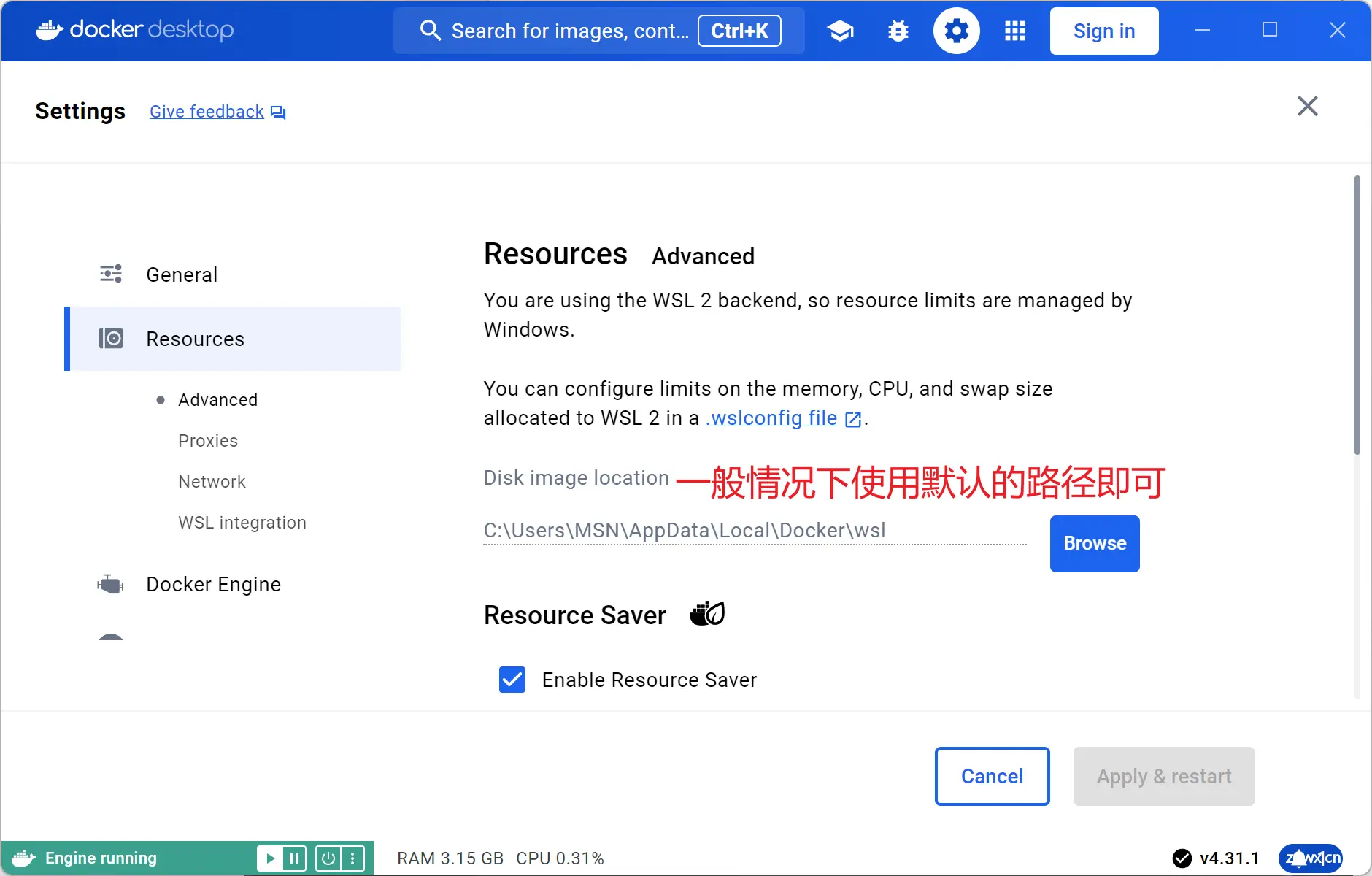Viewport: 1372px width, 876px height.
Task: Click the Sign in button
Action: pos(1104,31)
